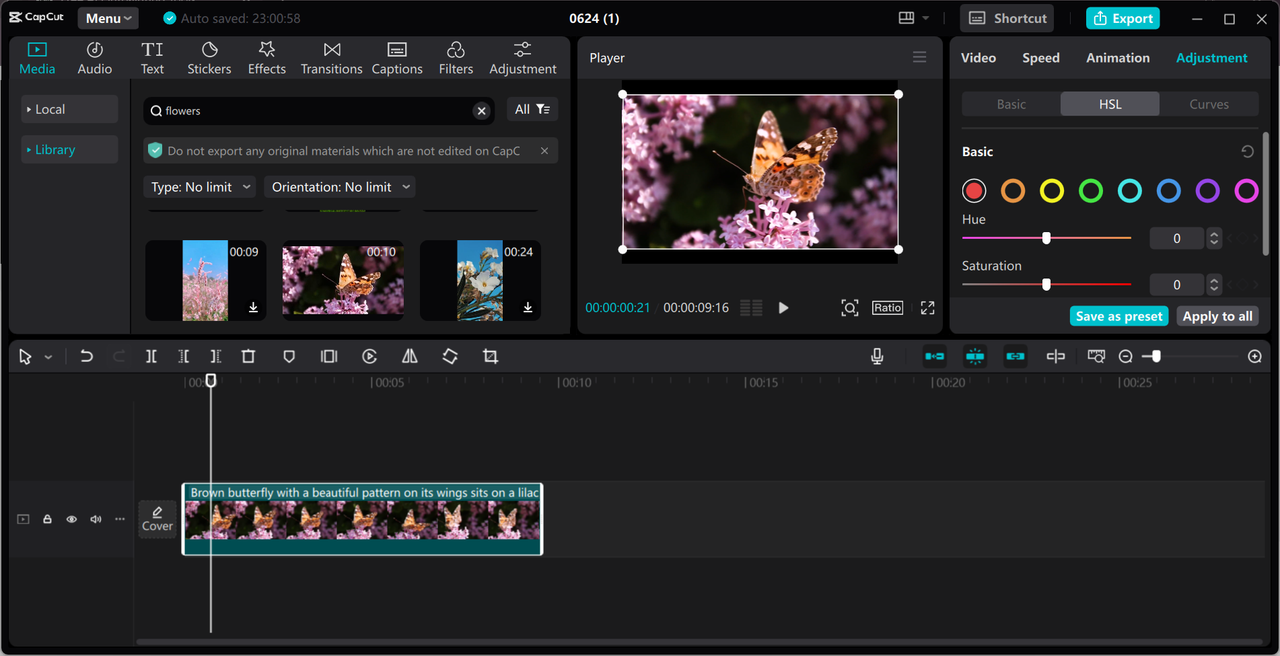Open the selection tool mode dropdown arrow
The width and height of the screenshot is (1280, 656).
tap(48, 357)
